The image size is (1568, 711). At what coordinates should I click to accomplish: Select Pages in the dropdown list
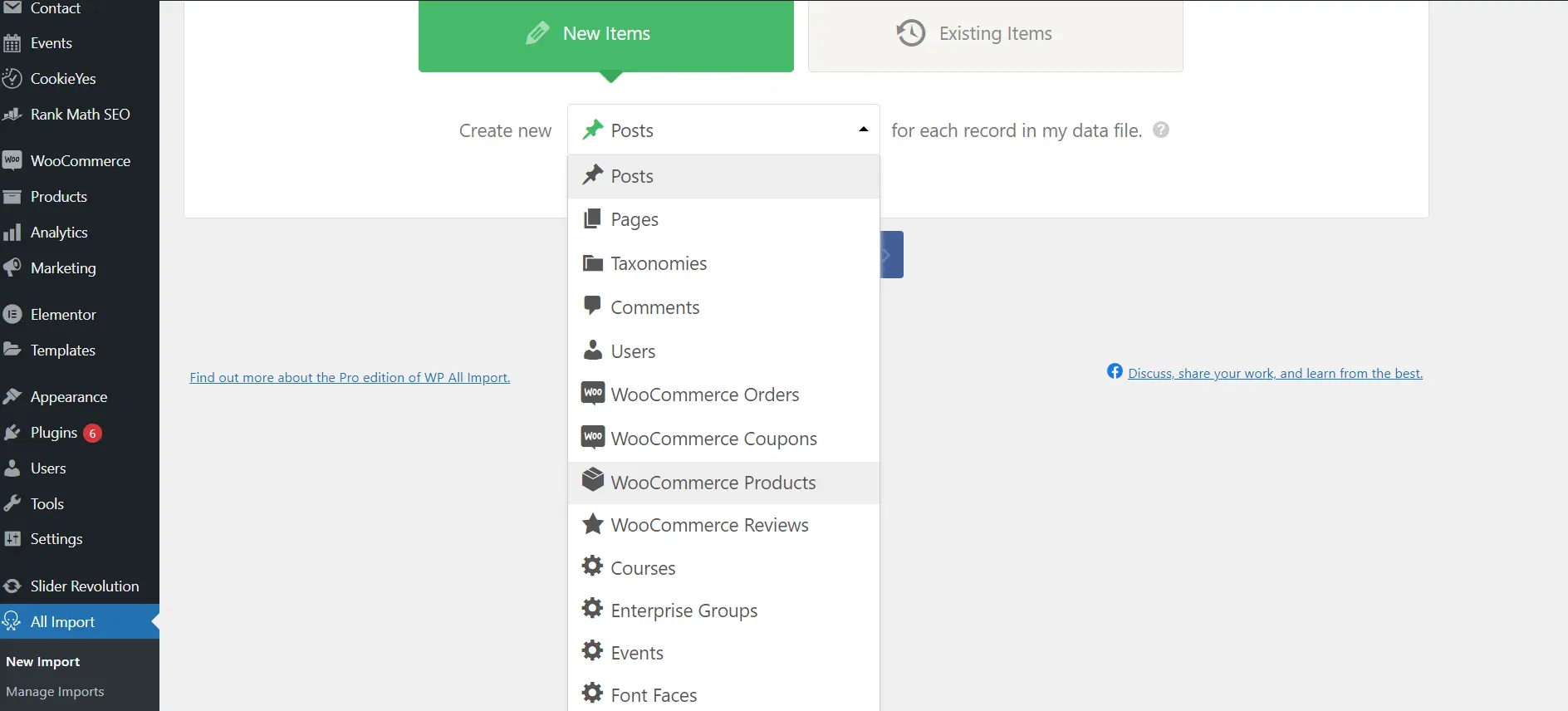(x=723, y=219)
